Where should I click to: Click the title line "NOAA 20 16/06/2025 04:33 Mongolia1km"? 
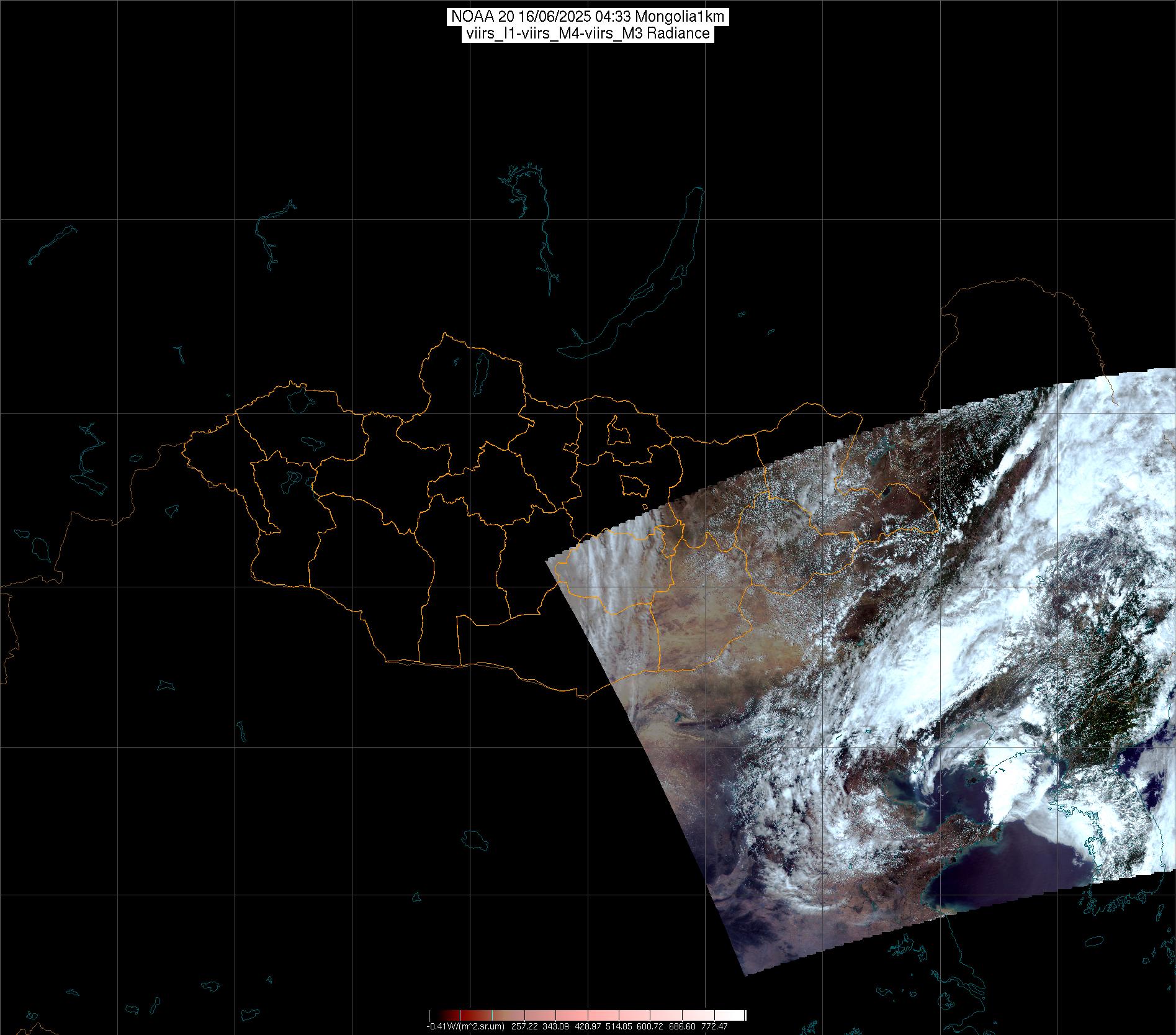(588, 17)
